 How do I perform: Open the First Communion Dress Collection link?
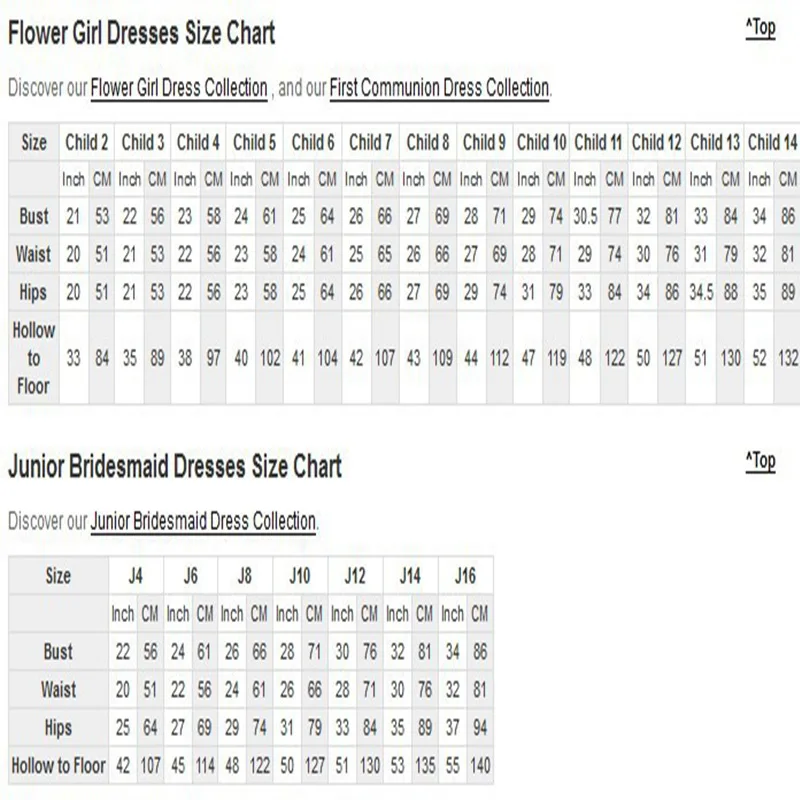pyautogui.click(x=439, y=87)
